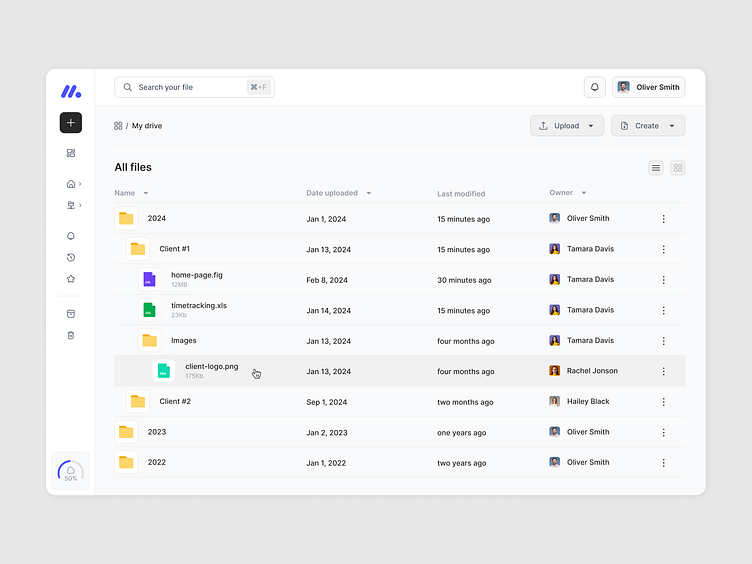Sort by the Date uploaded column

click(x=338, y=193)
